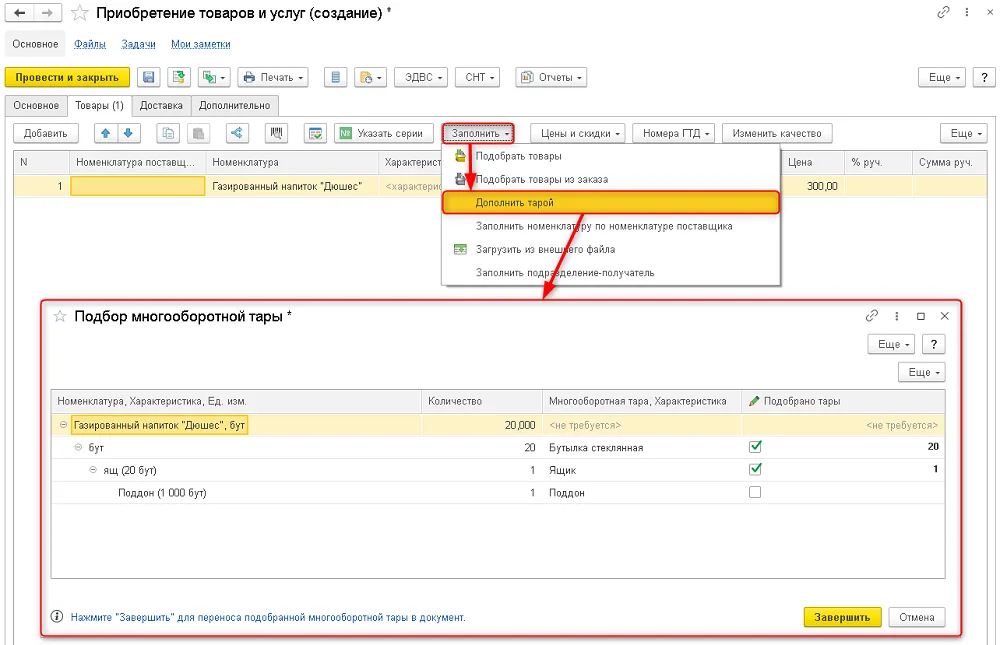
Task: Open the Цены и скидки dropdown
Action: 578,133
